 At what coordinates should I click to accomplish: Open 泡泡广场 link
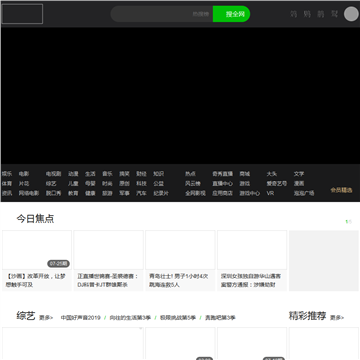click(x=304, y=193)
